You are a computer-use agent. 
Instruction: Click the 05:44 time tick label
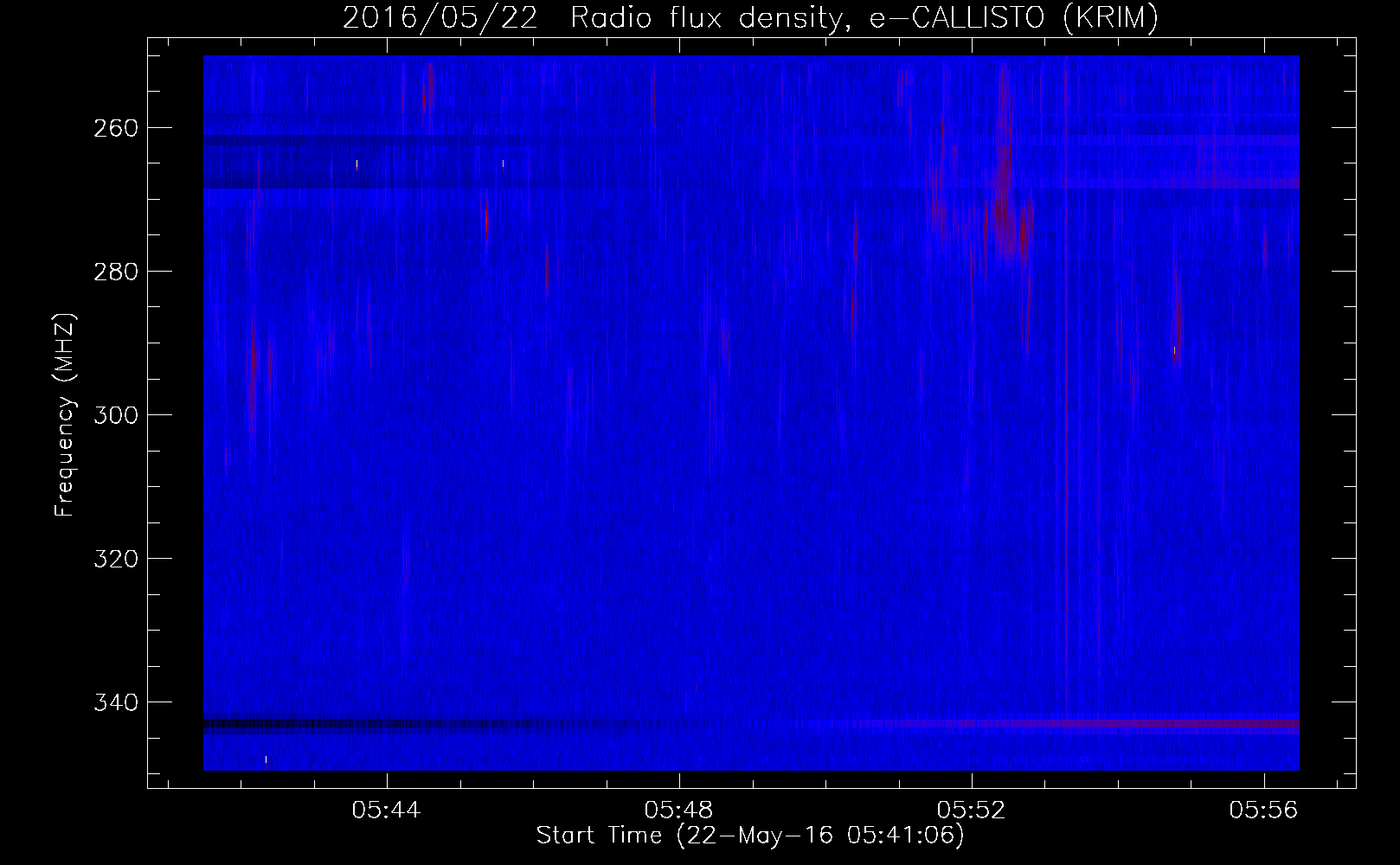[387, 811]
